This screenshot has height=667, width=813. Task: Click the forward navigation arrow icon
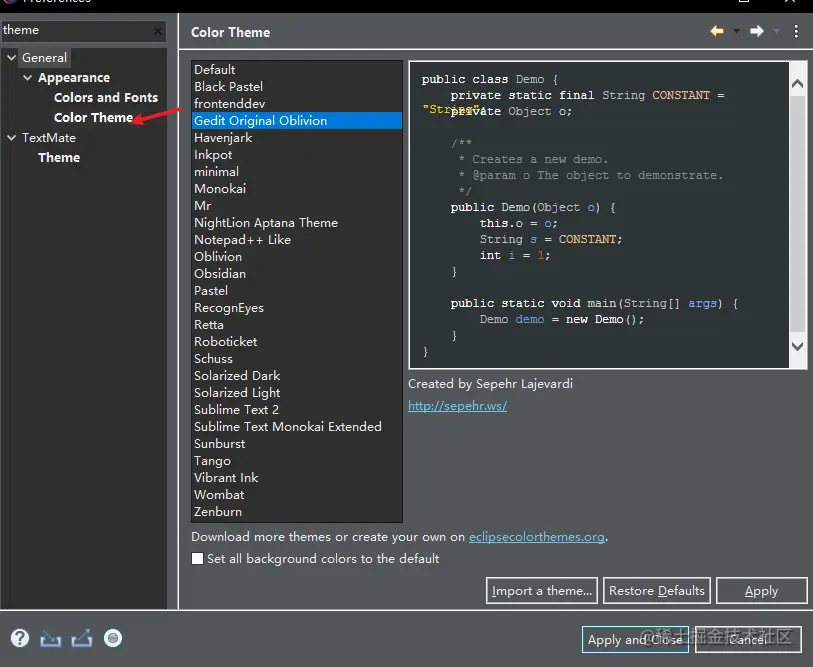click(x=757, y=32)
